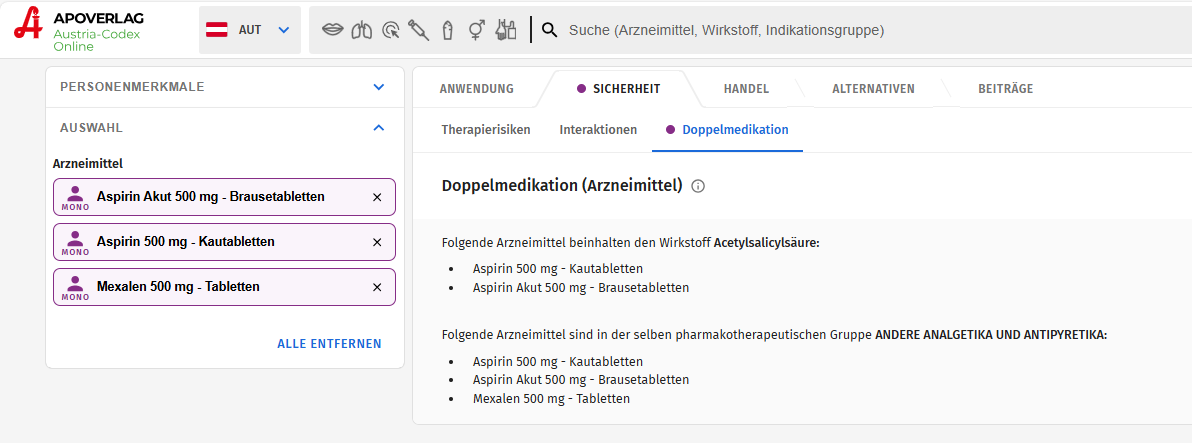1192x443 pixels.
Task: Click the lungs (inhalation) icon
Action: [362, 30]
